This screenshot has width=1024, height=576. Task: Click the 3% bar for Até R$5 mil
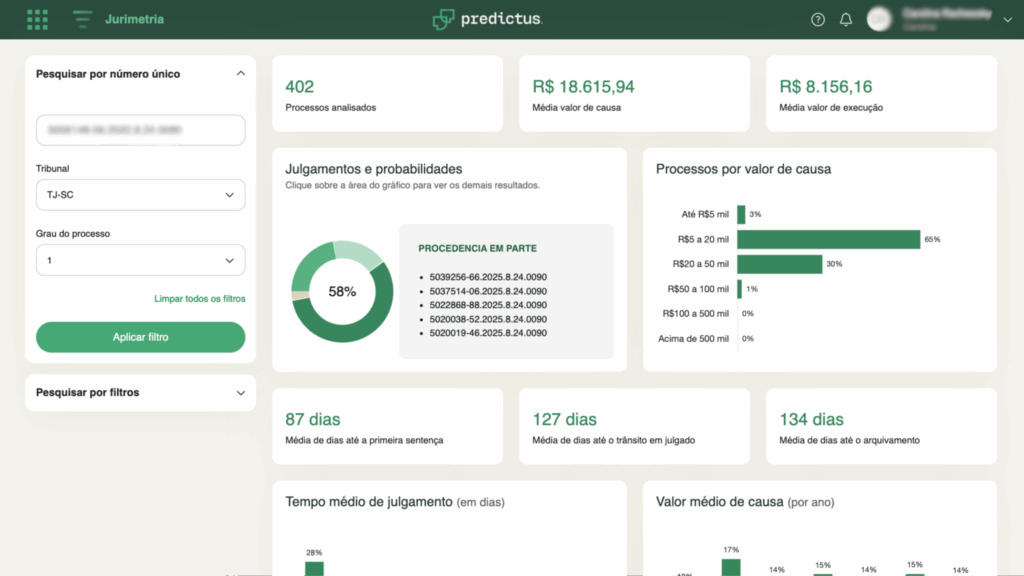point(741,214)
